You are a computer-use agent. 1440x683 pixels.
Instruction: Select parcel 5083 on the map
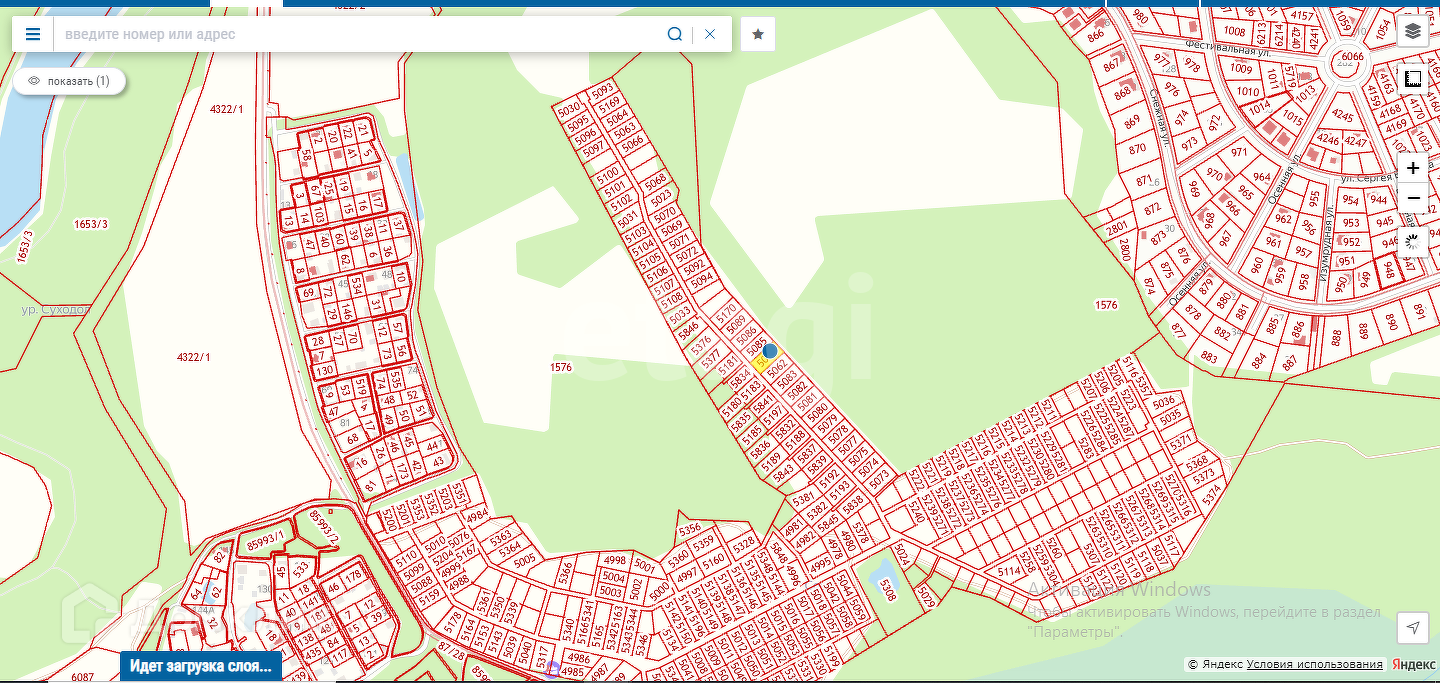[788, 381]
